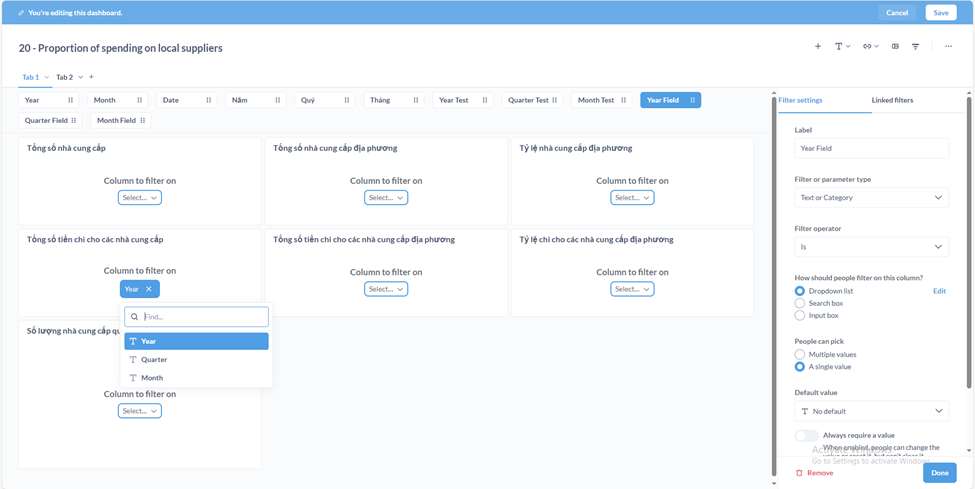
Task: Switch to the Linked filters tab
Action: pos(892,100)
